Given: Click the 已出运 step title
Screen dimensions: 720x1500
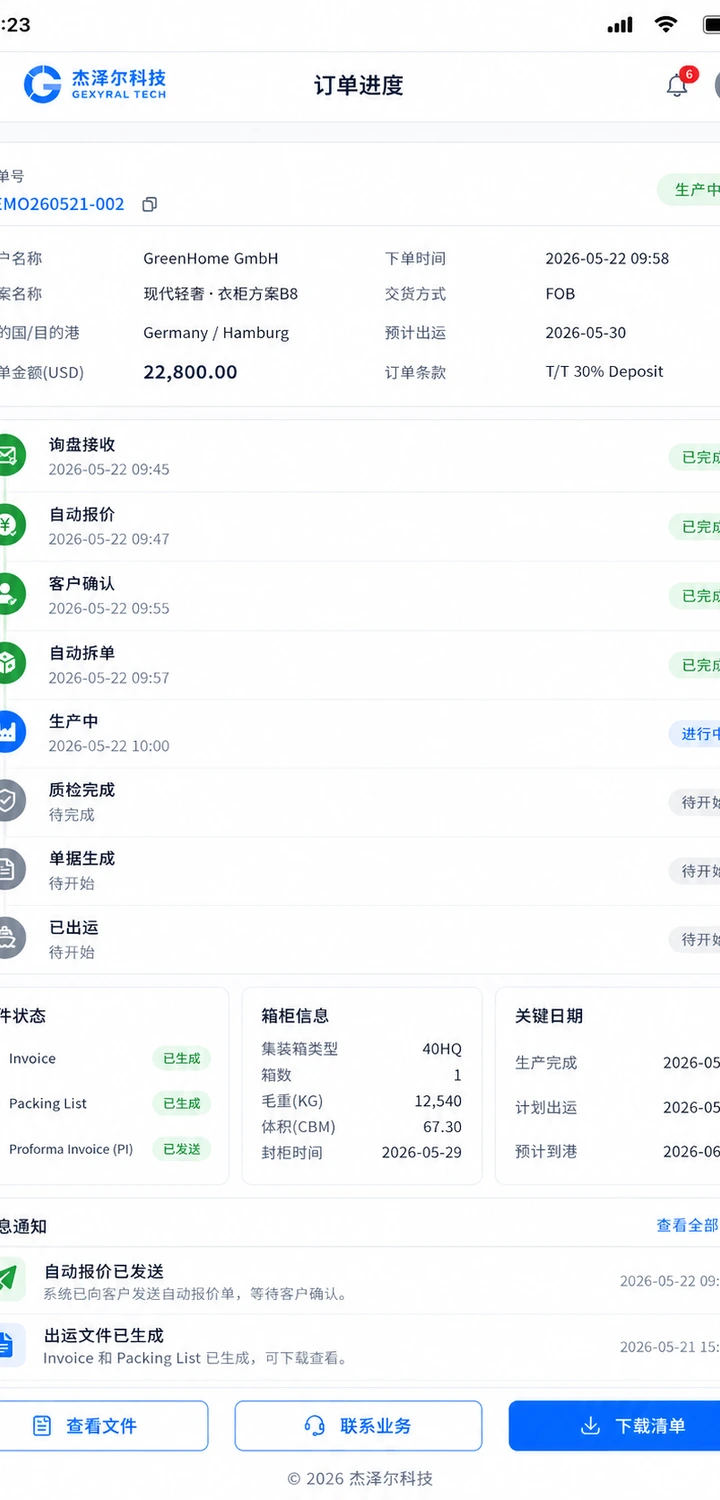Looking at the screenshot, I should click(74, 927).
